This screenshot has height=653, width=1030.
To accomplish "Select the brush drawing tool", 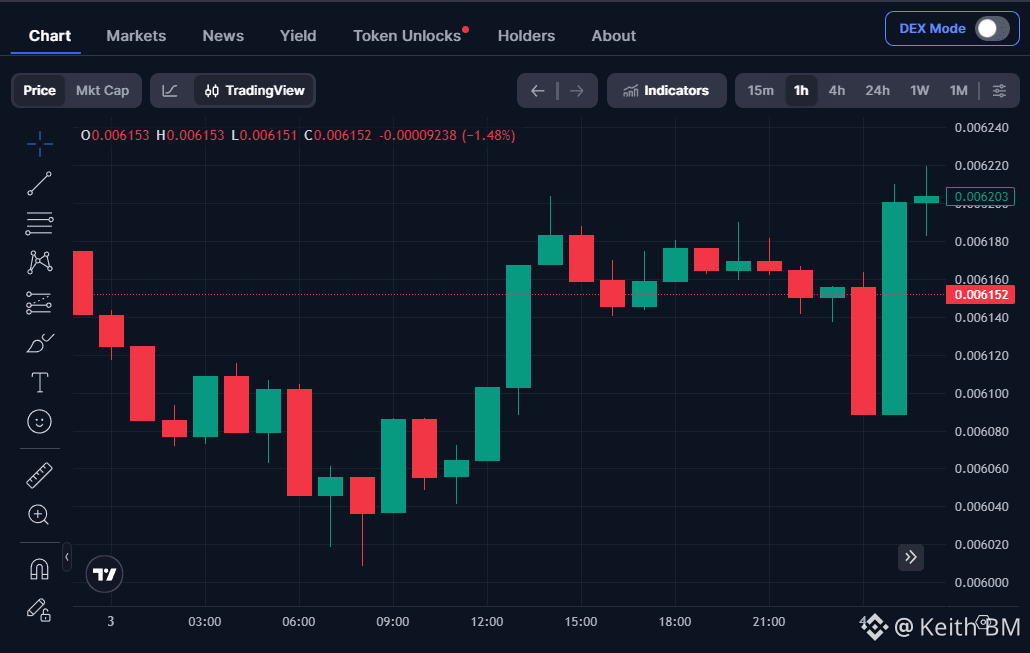I will (39, 343).
